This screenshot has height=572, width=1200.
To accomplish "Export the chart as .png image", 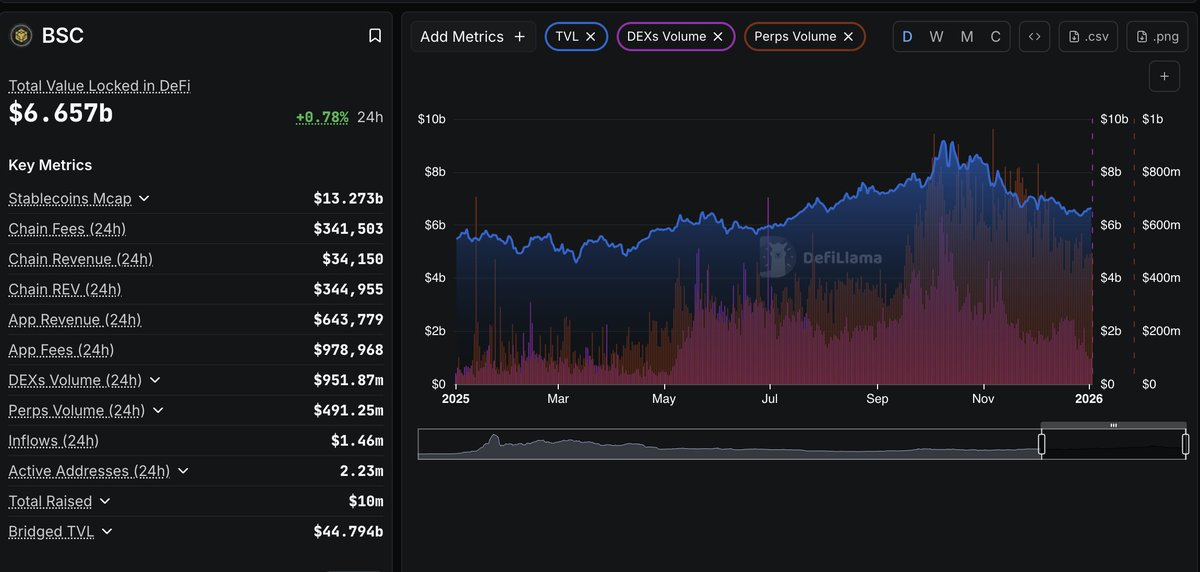I will 1157,37.
